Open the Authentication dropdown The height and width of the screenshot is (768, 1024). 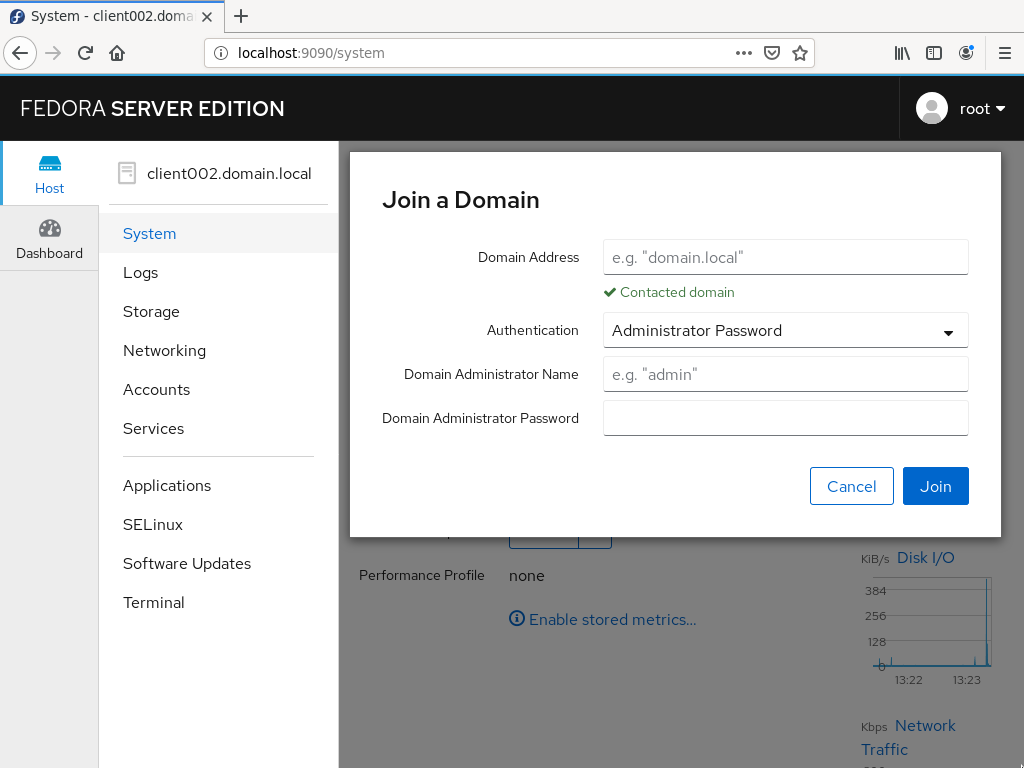click(x=786, y=330)
